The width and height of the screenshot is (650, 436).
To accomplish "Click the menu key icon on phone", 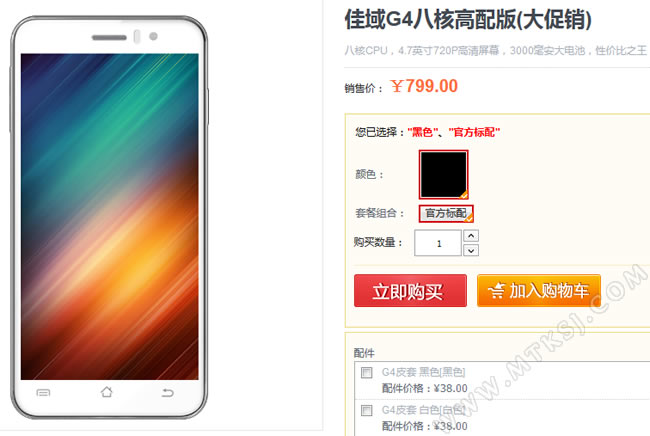I will point(43,392).
